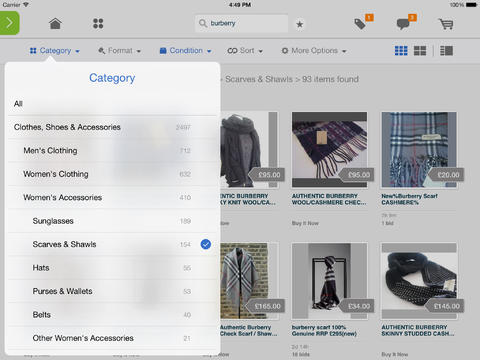Toggle the Scarves & Shawls checkmark
This screenshot has width=480, height=360.
click(x=206, y=244)
